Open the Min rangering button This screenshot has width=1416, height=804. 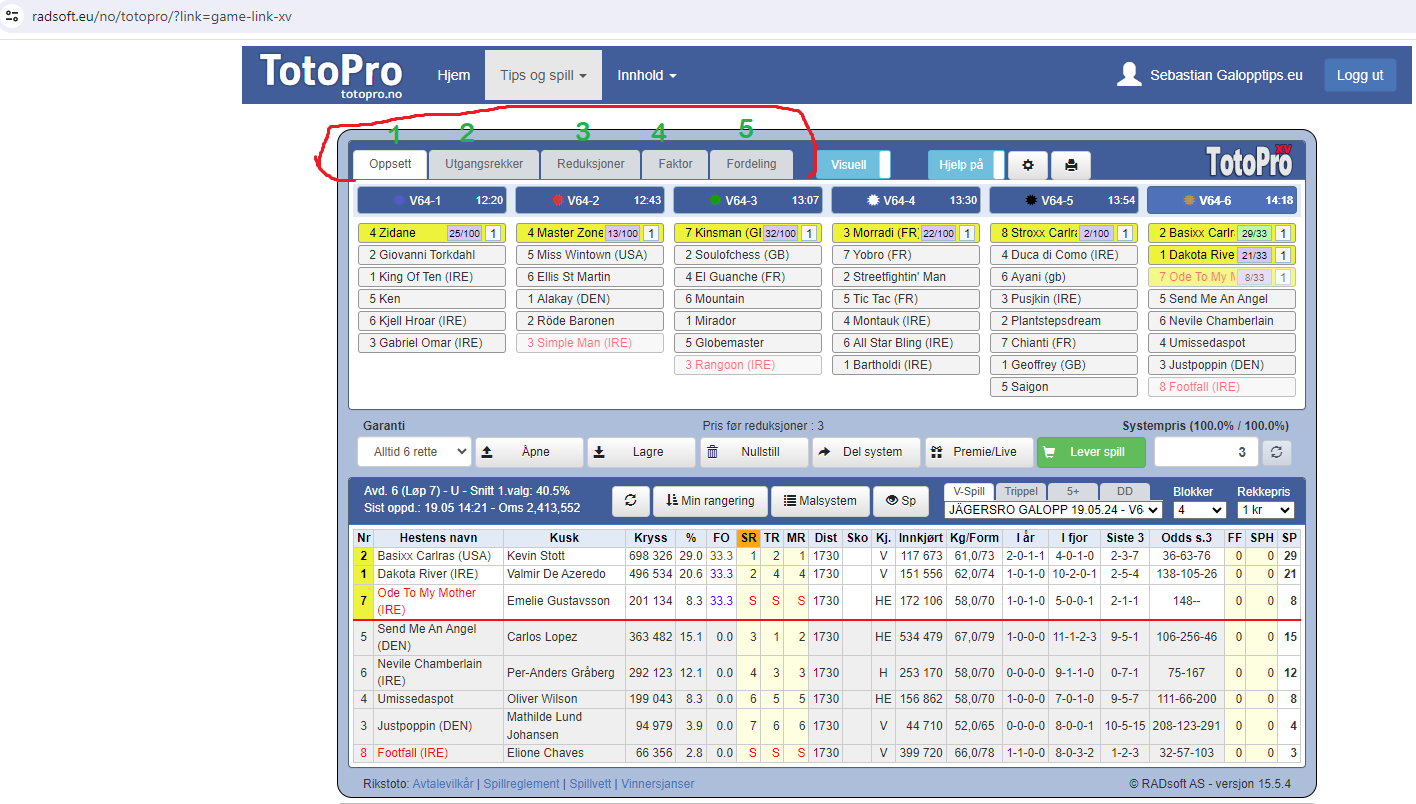pos(710,501)
